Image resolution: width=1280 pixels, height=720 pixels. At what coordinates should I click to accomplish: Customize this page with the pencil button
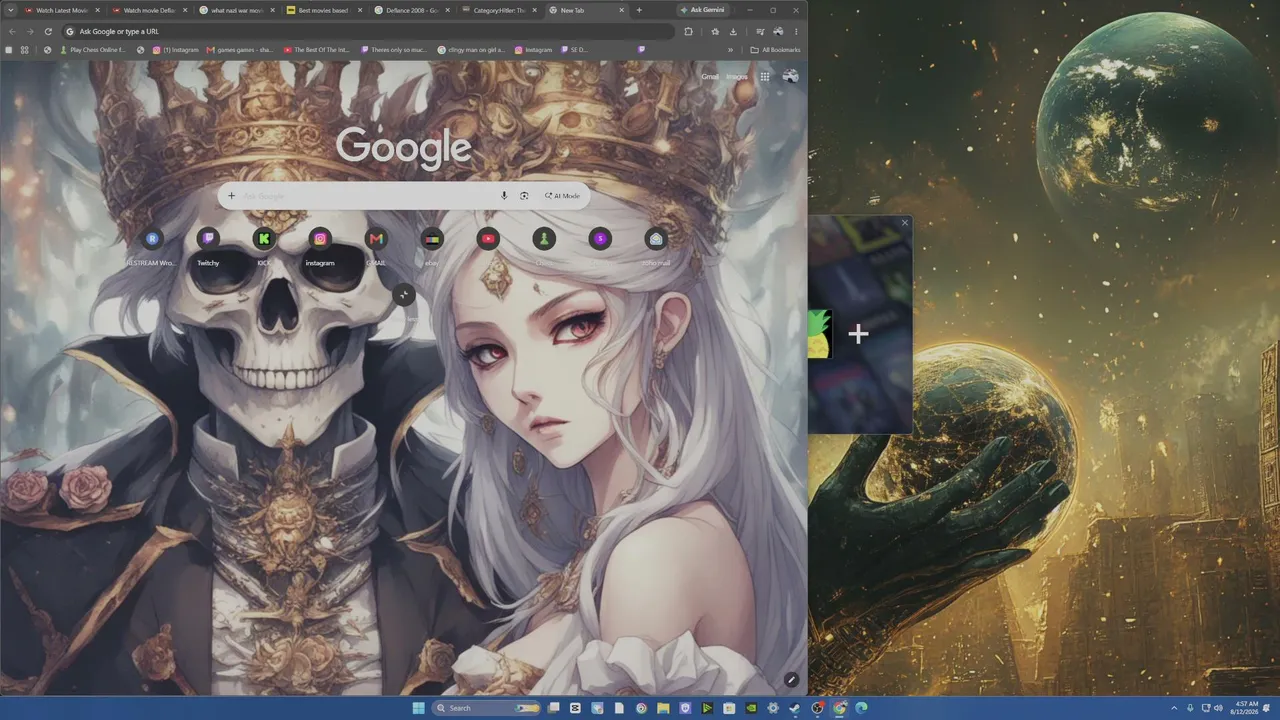[x=791, y=679]
